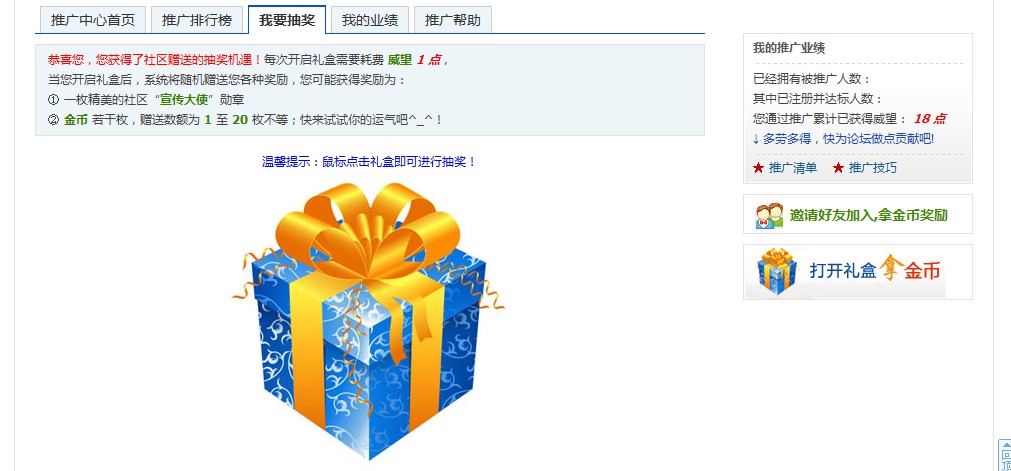Click the red star beside 推广清单
Image resolution: width=1011 pixels, height=471 pixels.
758,168
